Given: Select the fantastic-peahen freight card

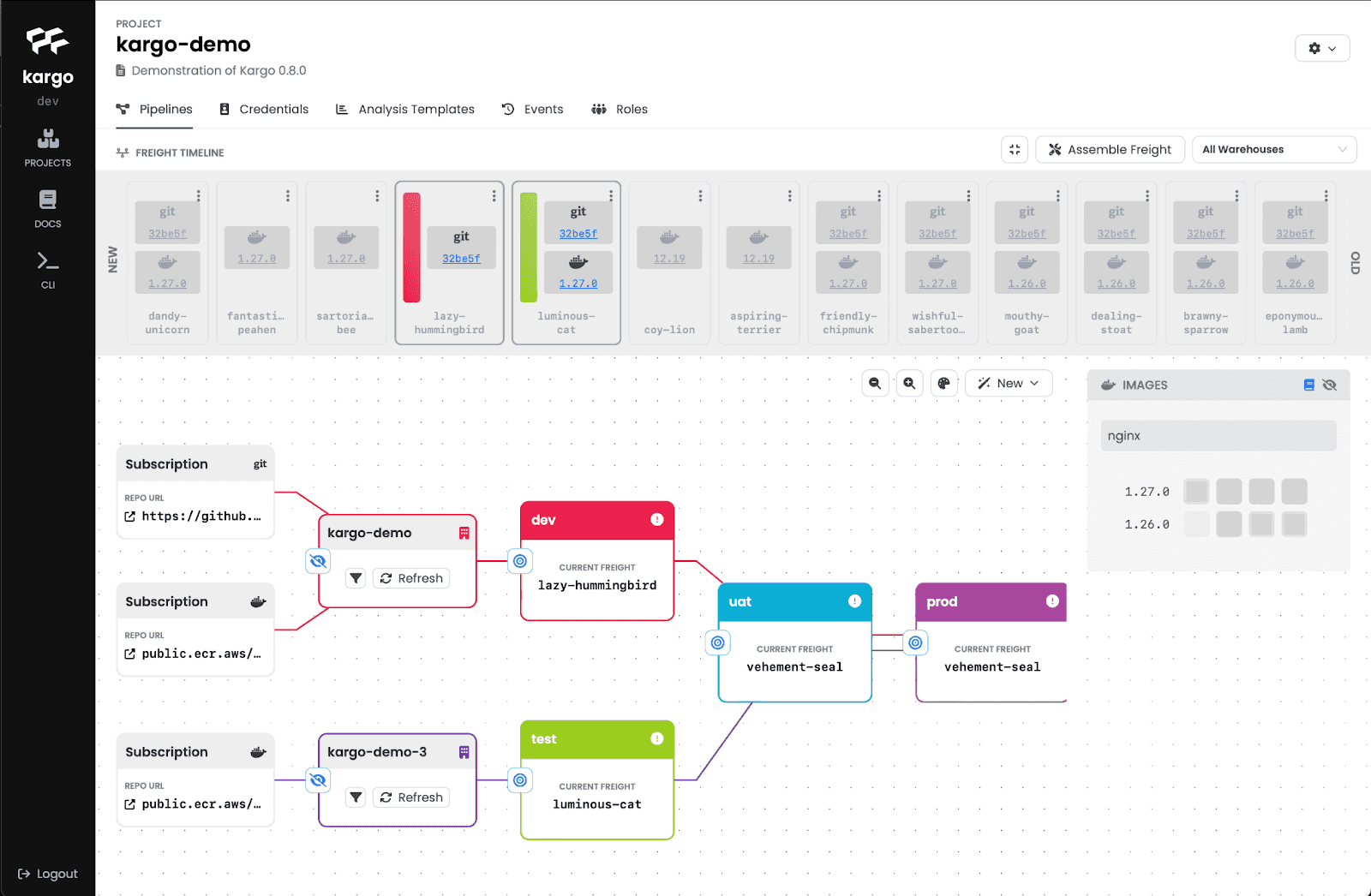Looking at the screenshot, I should point(256,263).
